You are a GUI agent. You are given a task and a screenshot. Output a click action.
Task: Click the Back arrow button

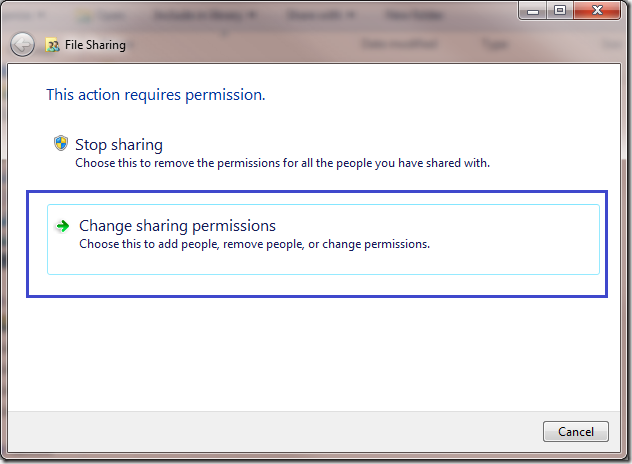click(22, 45)
